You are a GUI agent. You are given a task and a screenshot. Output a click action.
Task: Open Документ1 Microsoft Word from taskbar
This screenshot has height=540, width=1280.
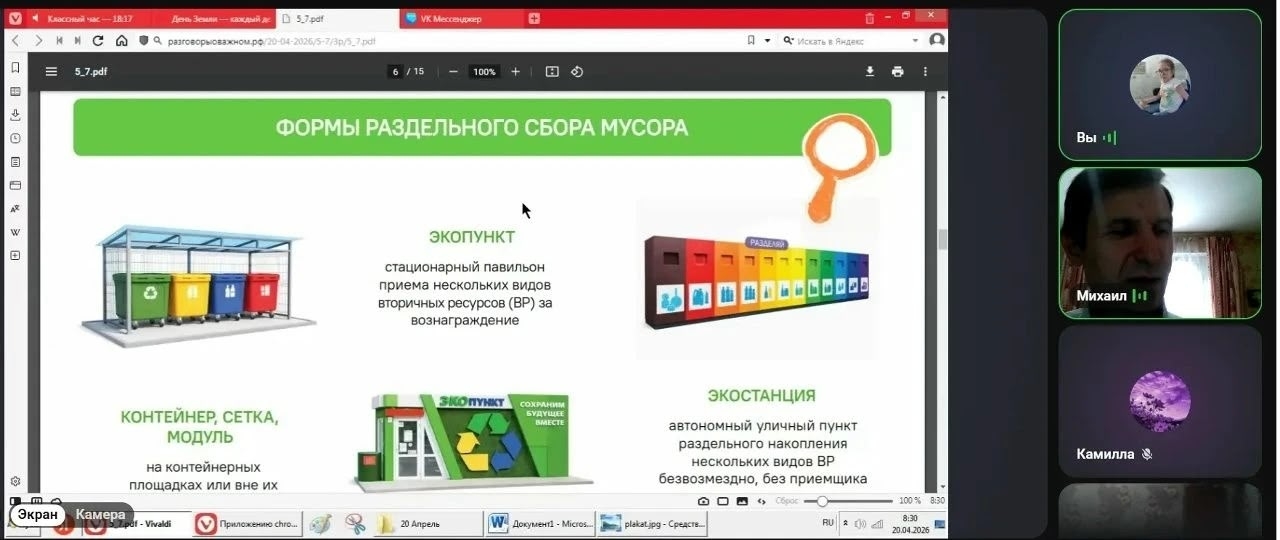(539, 523)
